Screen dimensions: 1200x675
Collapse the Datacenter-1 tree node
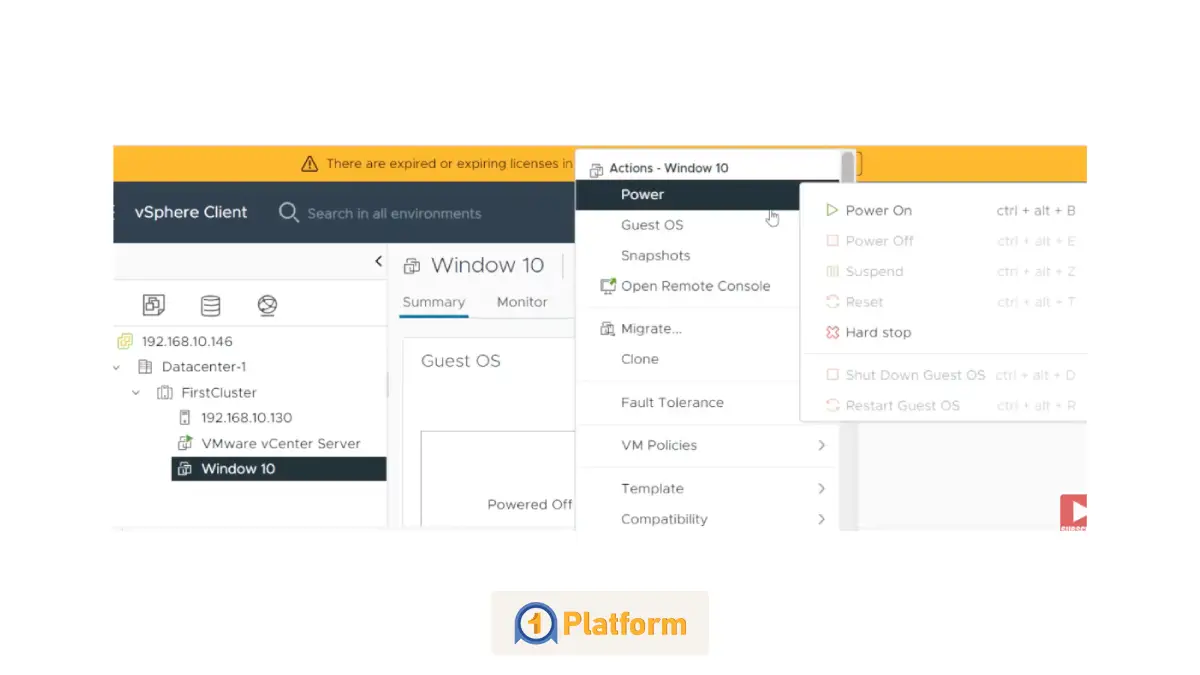point(119,367)
